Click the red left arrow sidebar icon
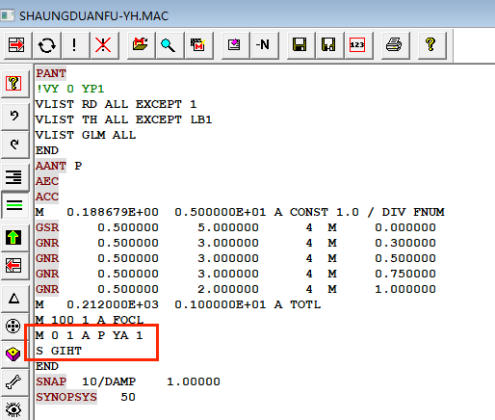Viewport: 495px width, 420px height. click(x=14, y=266)
